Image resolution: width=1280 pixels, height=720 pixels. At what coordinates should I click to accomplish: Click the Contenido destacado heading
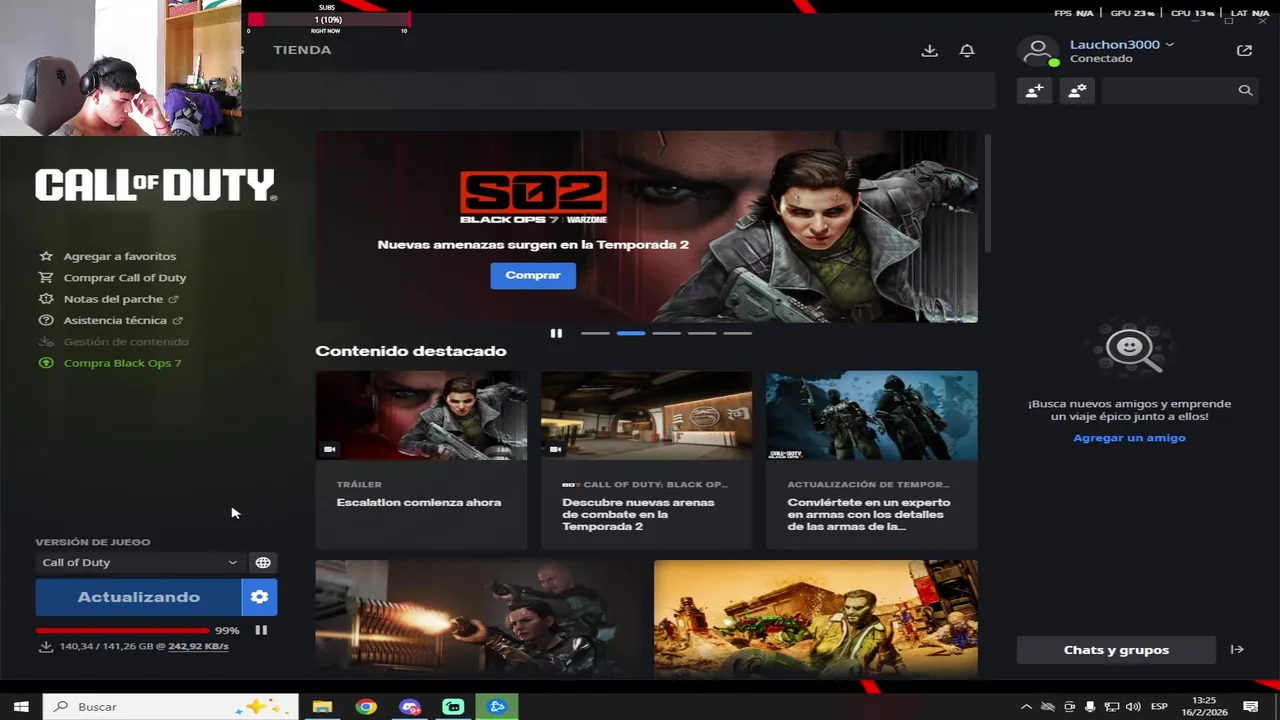pos(411,351)
